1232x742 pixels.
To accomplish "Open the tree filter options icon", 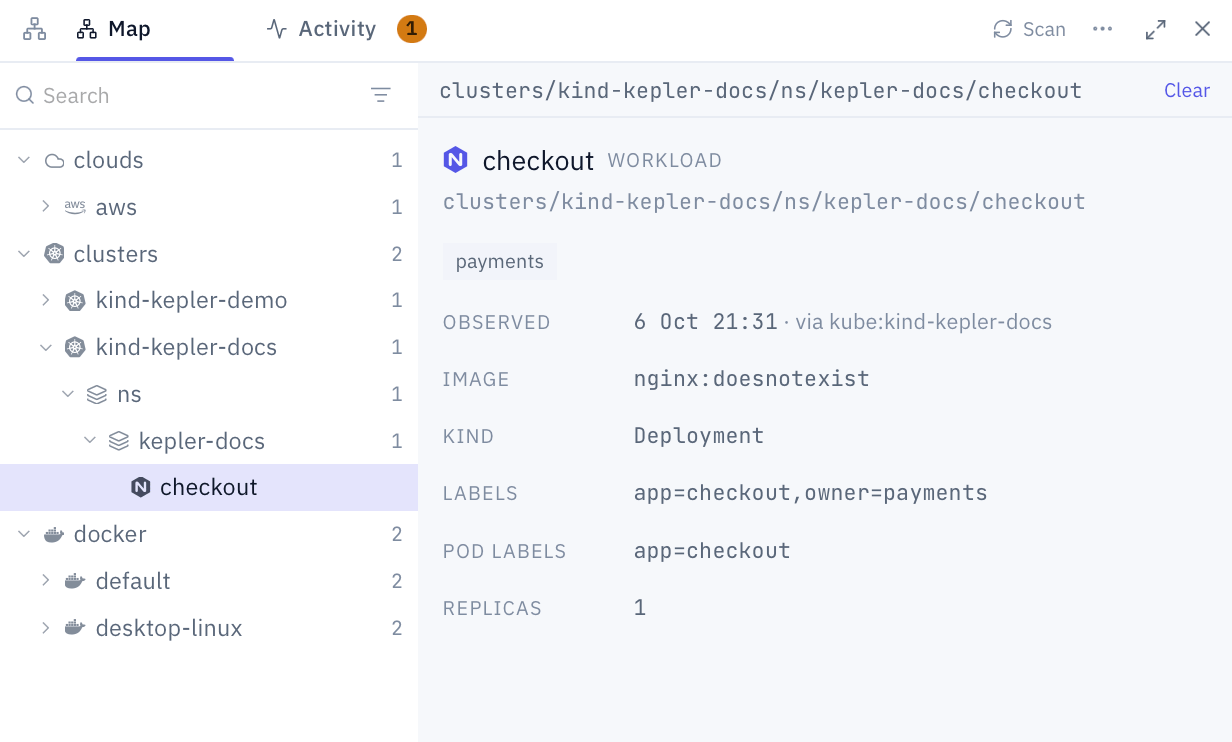I will 381,95.
